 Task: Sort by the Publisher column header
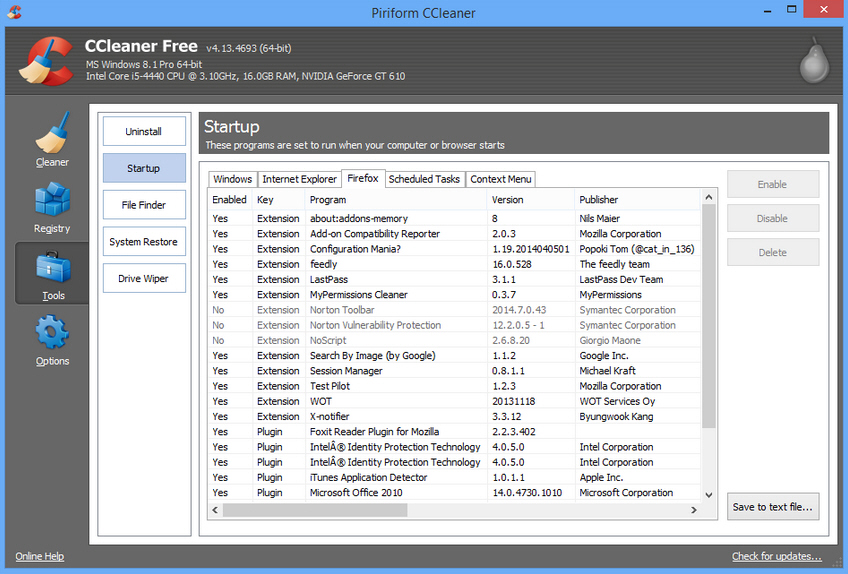[637, 200]
